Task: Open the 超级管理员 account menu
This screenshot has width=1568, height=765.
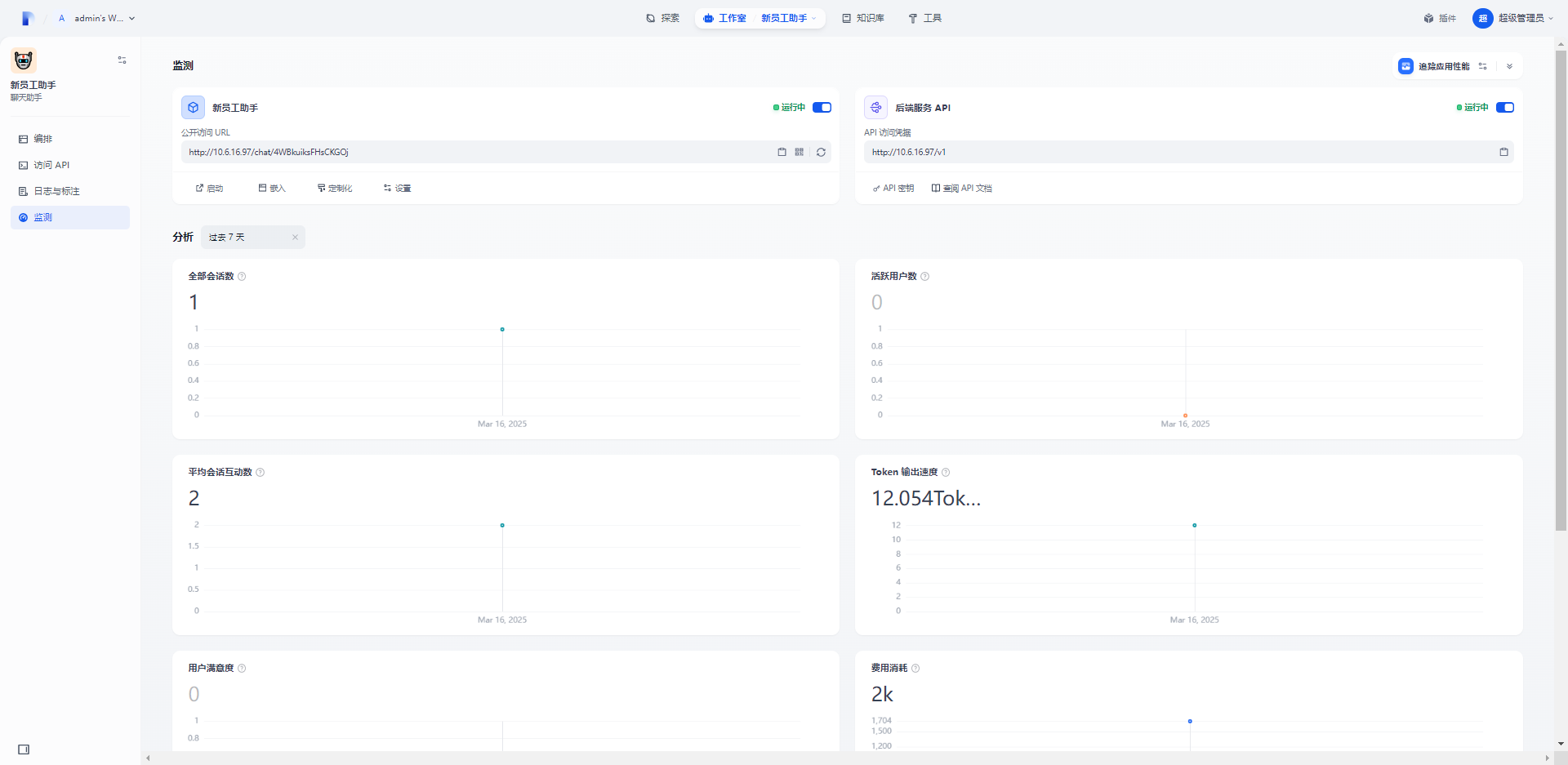Action: click(x=1512, y=18)
